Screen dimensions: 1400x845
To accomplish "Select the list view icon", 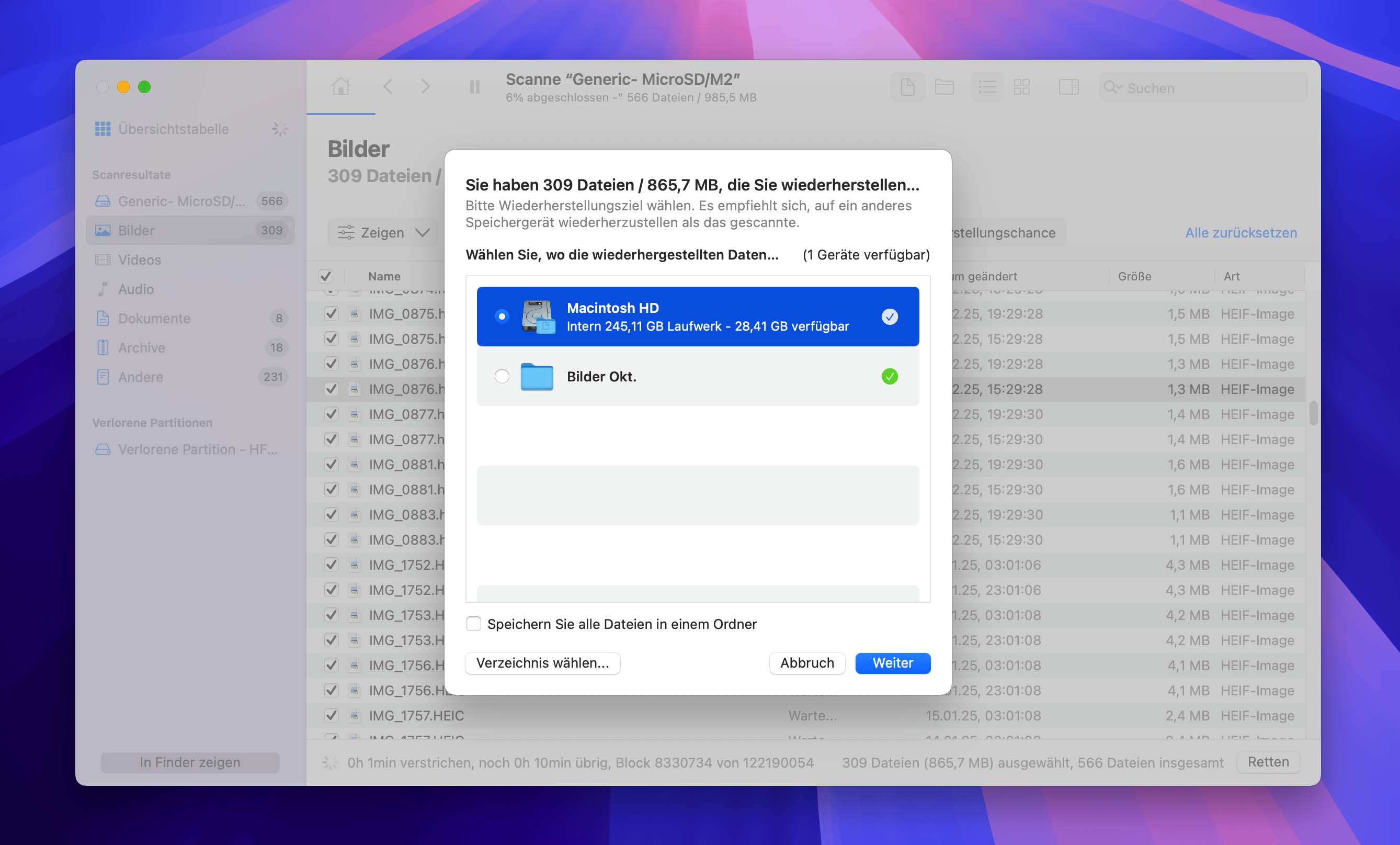I will pos(987,87).
